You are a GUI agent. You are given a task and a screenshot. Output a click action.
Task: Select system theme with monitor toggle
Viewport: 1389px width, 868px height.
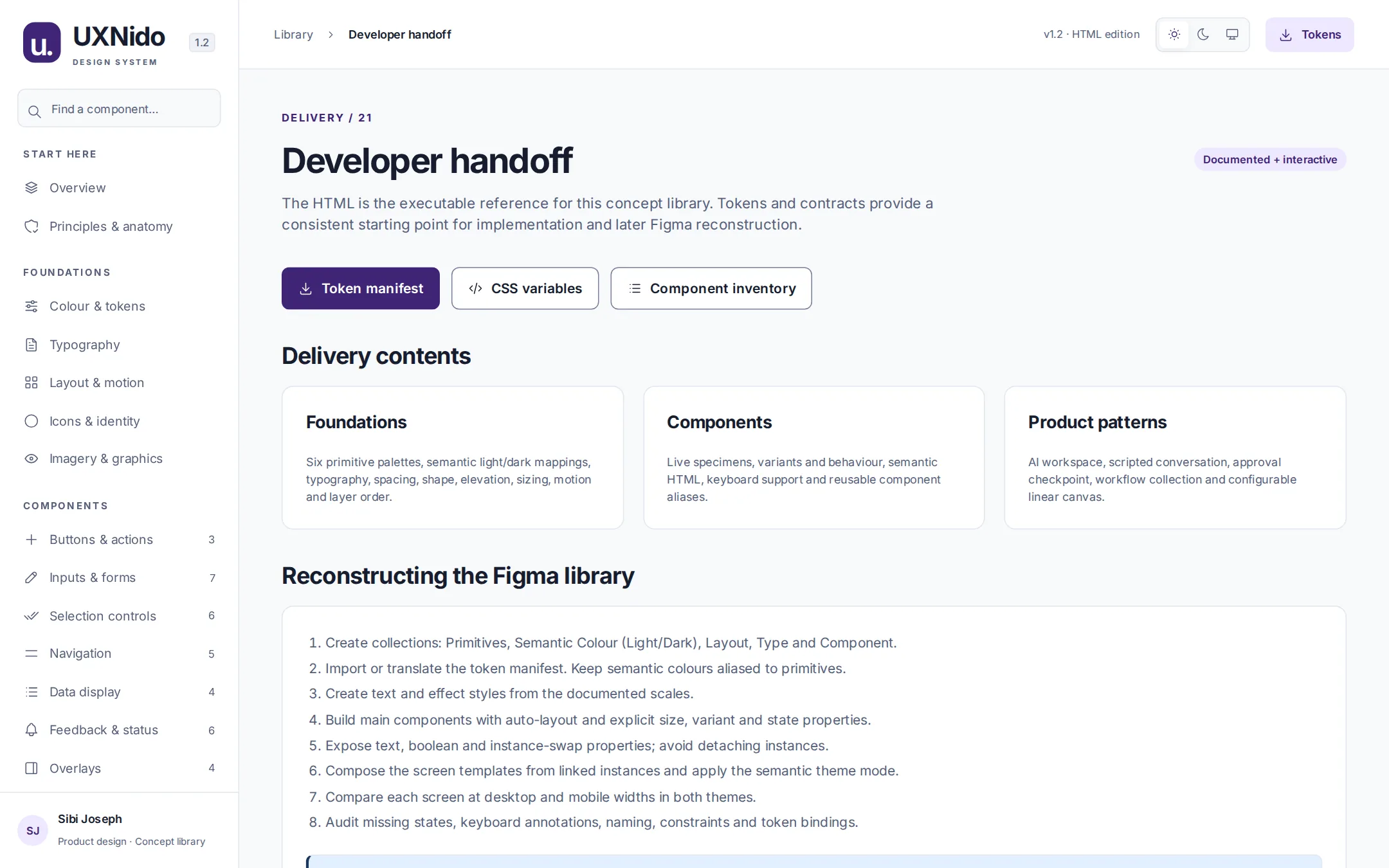[1232, 35]
